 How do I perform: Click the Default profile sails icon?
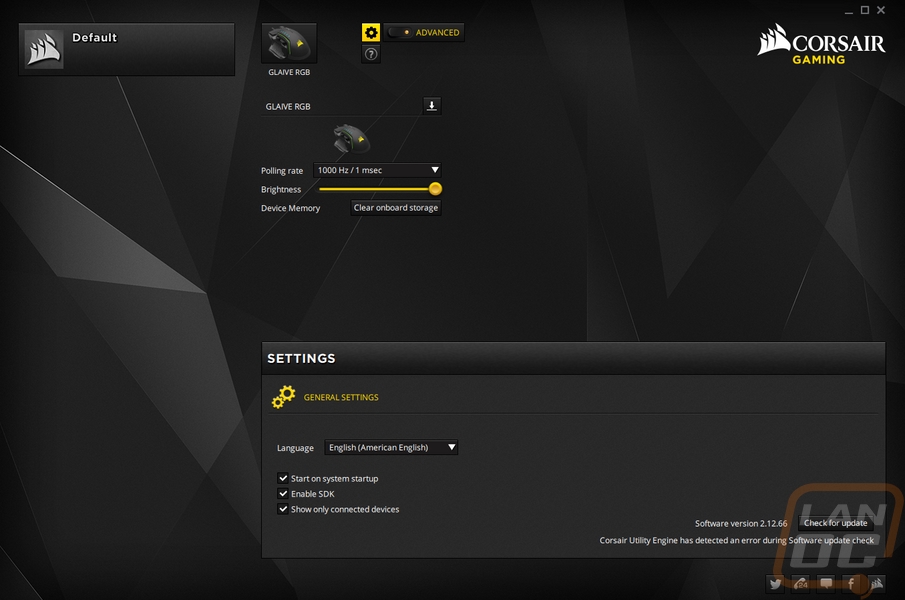(x=44, y=48)
